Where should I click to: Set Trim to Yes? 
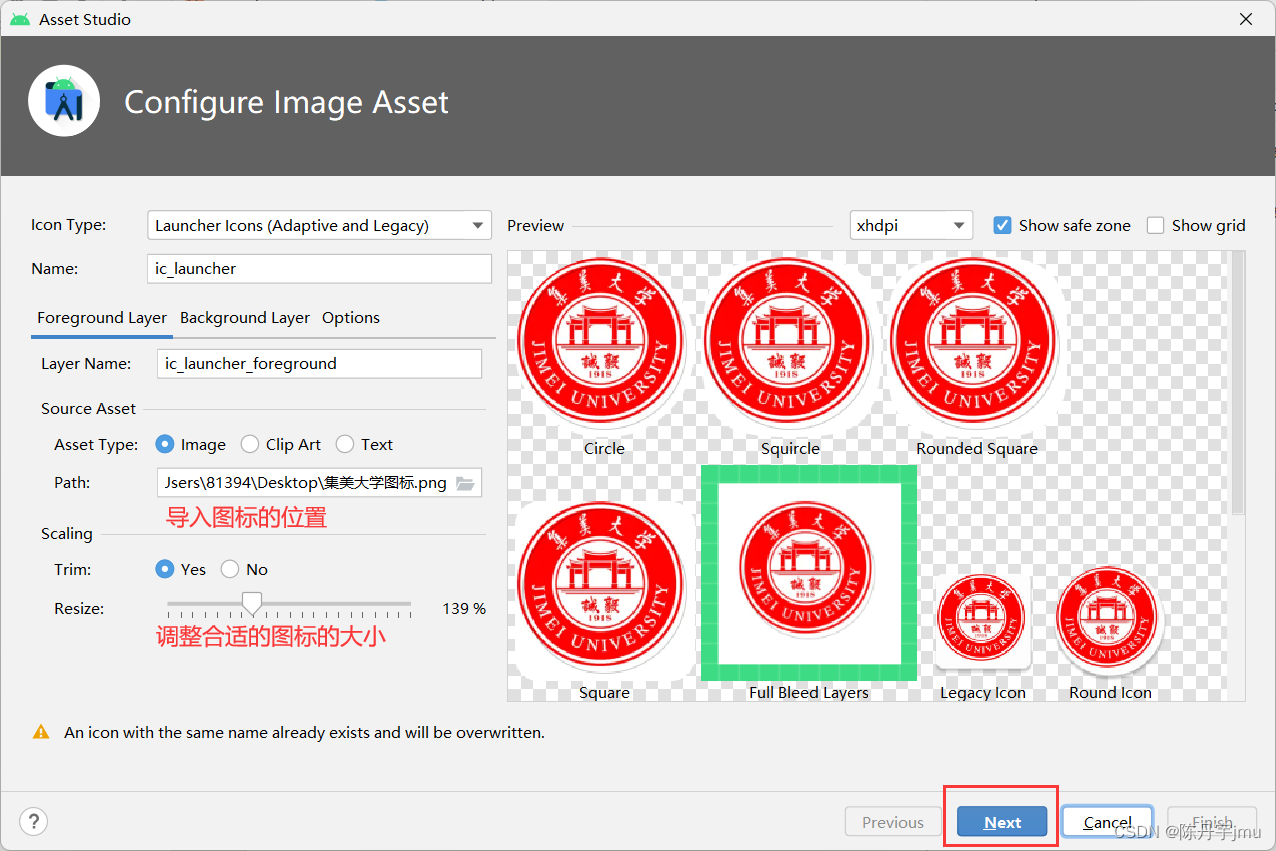point(165,569)
